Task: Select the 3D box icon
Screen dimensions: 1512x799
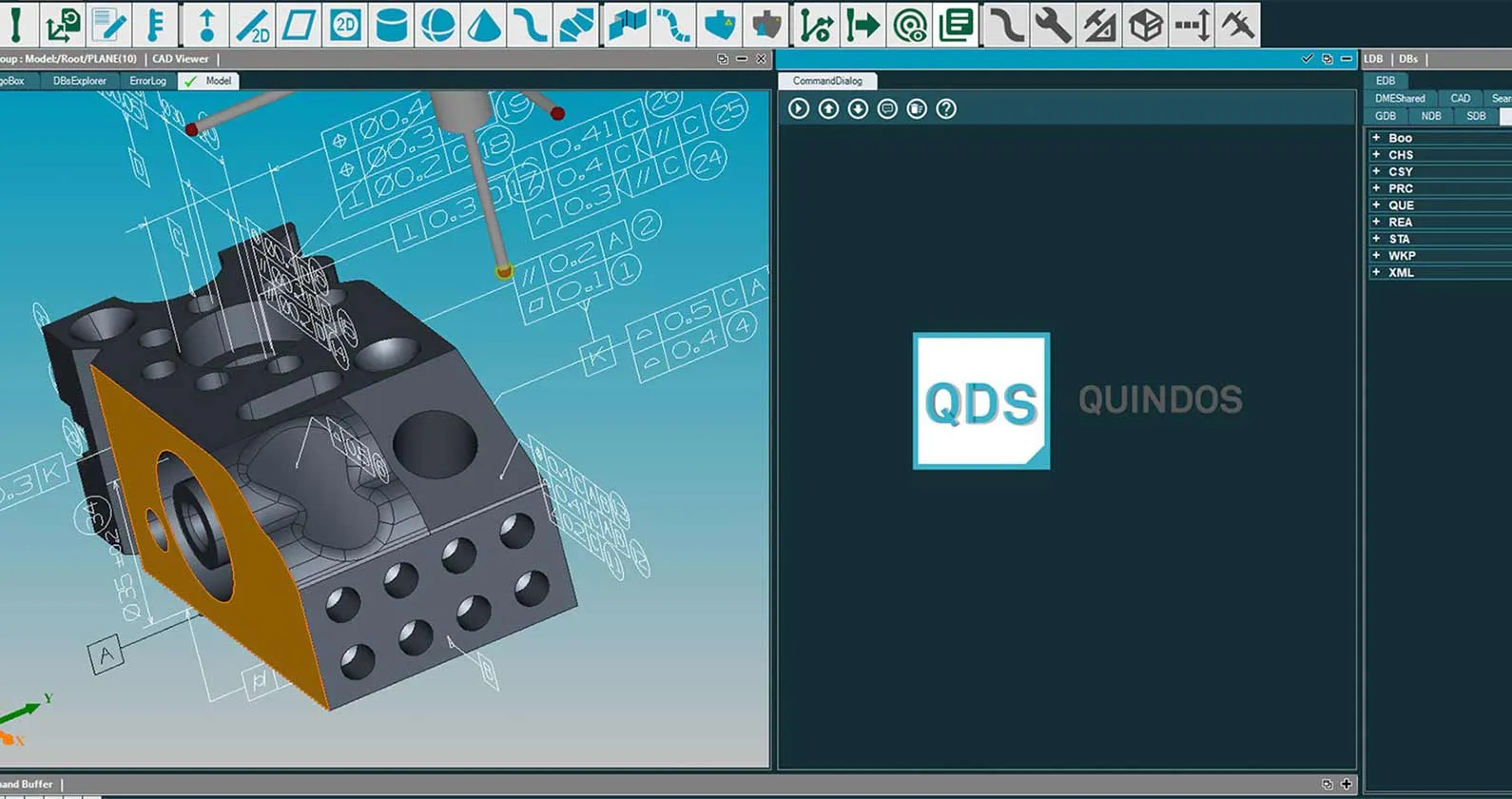Action: pyautogui.click(x=1145, y=25)
